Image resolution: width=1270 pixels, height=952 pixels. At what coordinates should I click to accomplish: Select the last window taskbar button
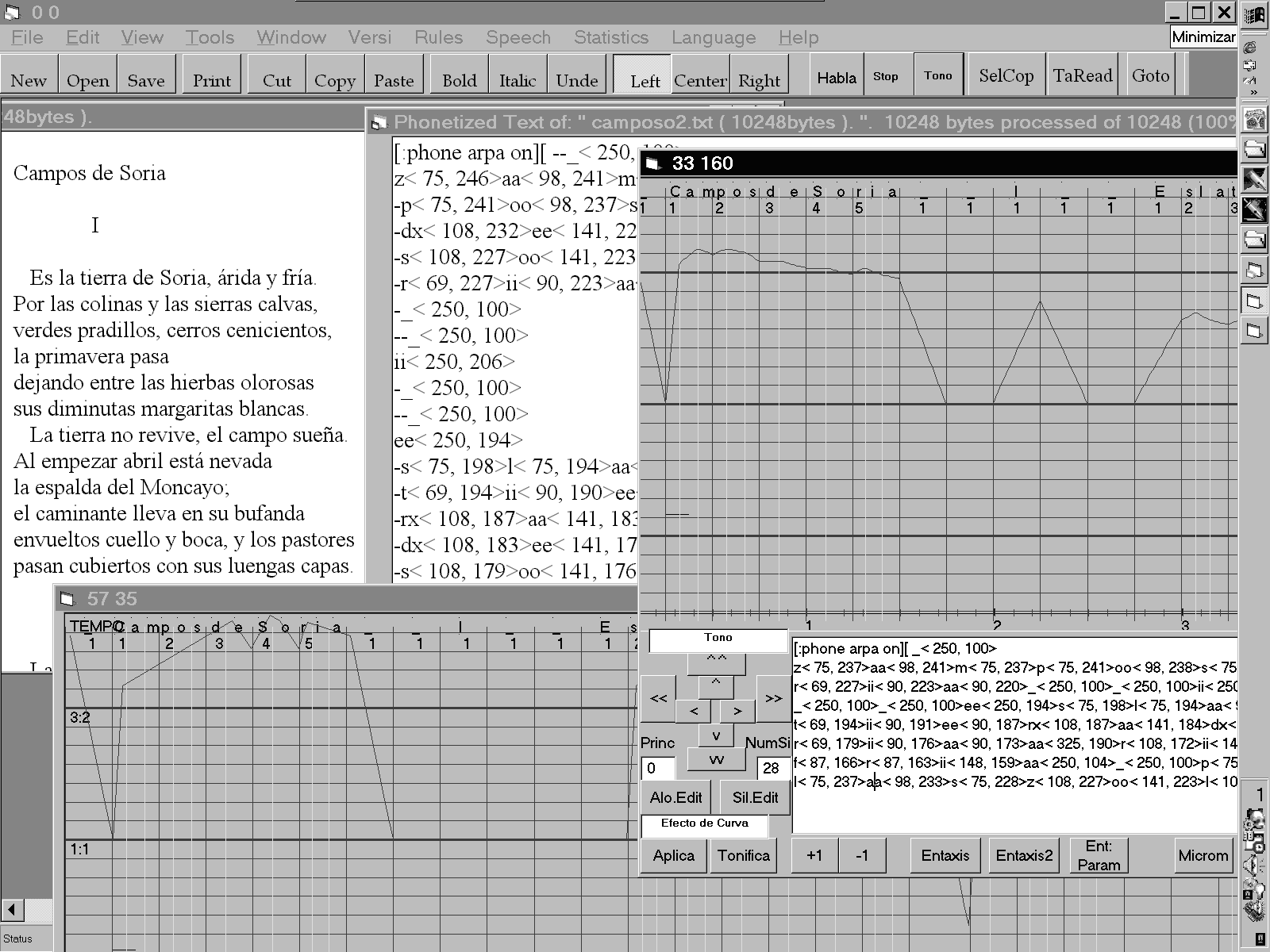1255,330
